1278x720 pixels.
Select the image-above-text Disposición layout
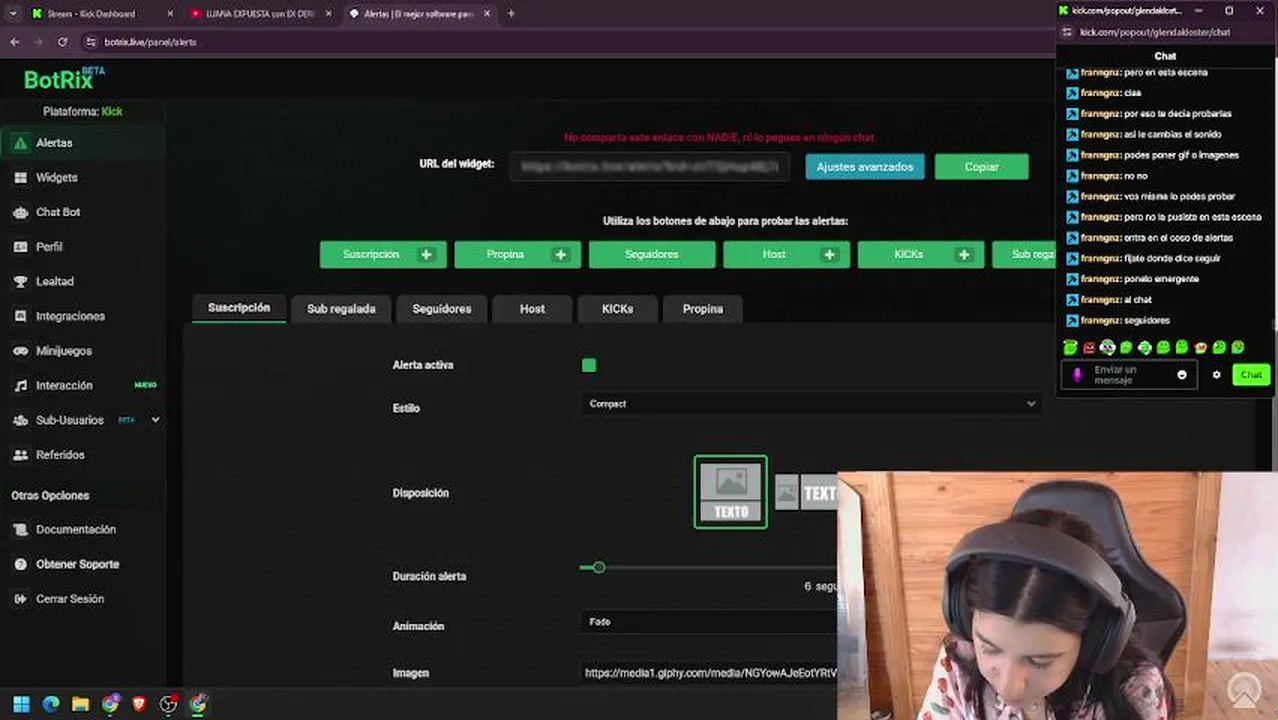(731, 492)
